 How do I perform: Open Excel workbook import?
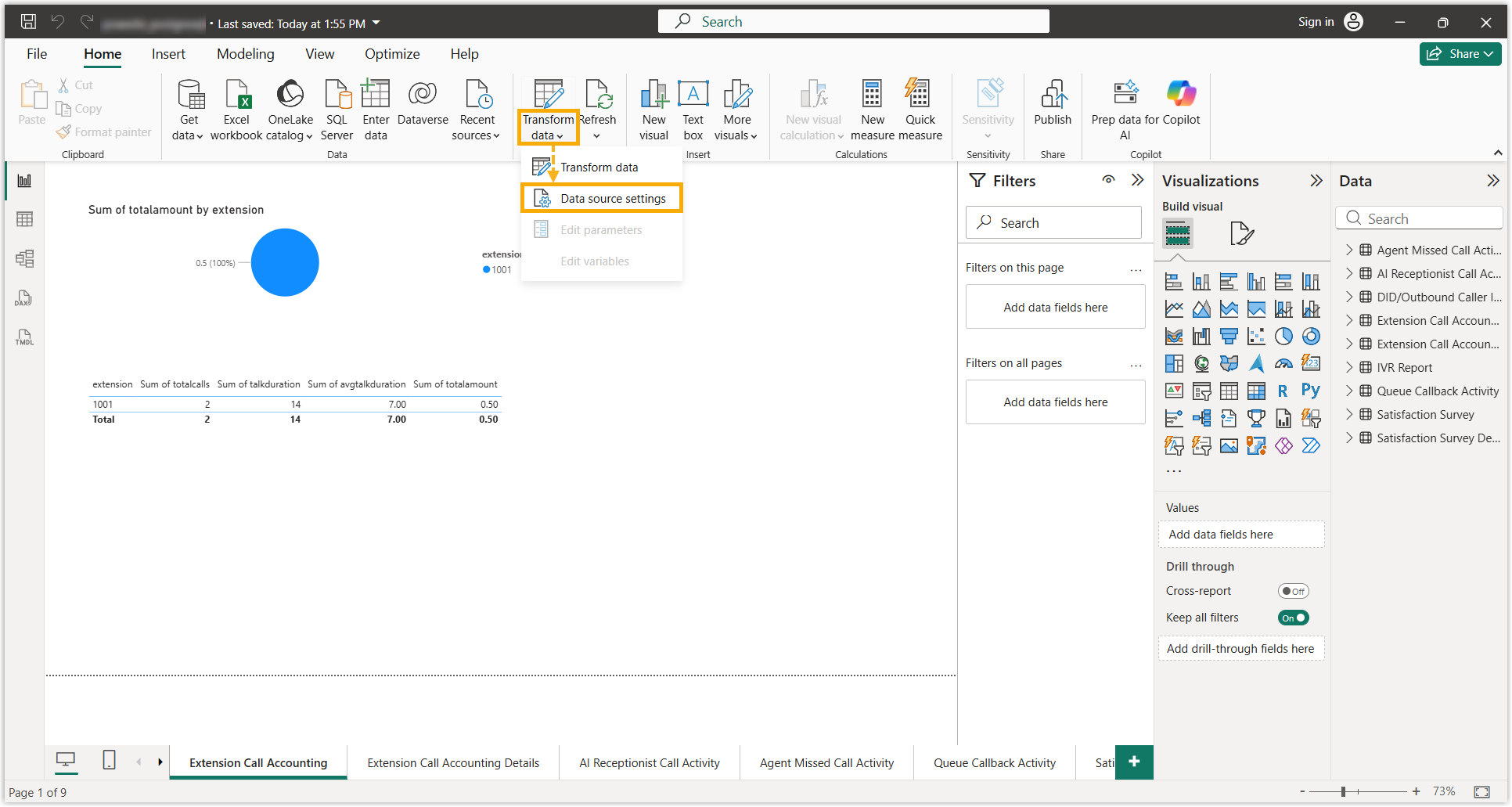pyautogui.click(x=236, y=110)
